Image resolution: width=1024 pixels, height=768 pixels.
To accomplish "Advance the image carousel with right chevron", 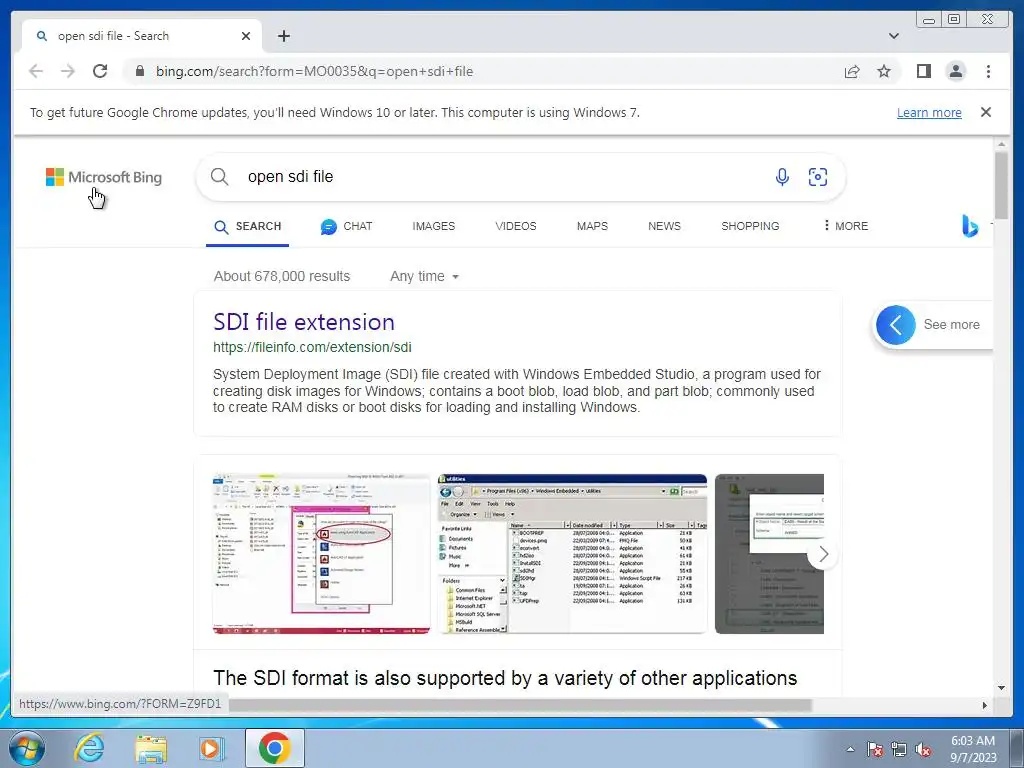I will click(x=823, y=554).
